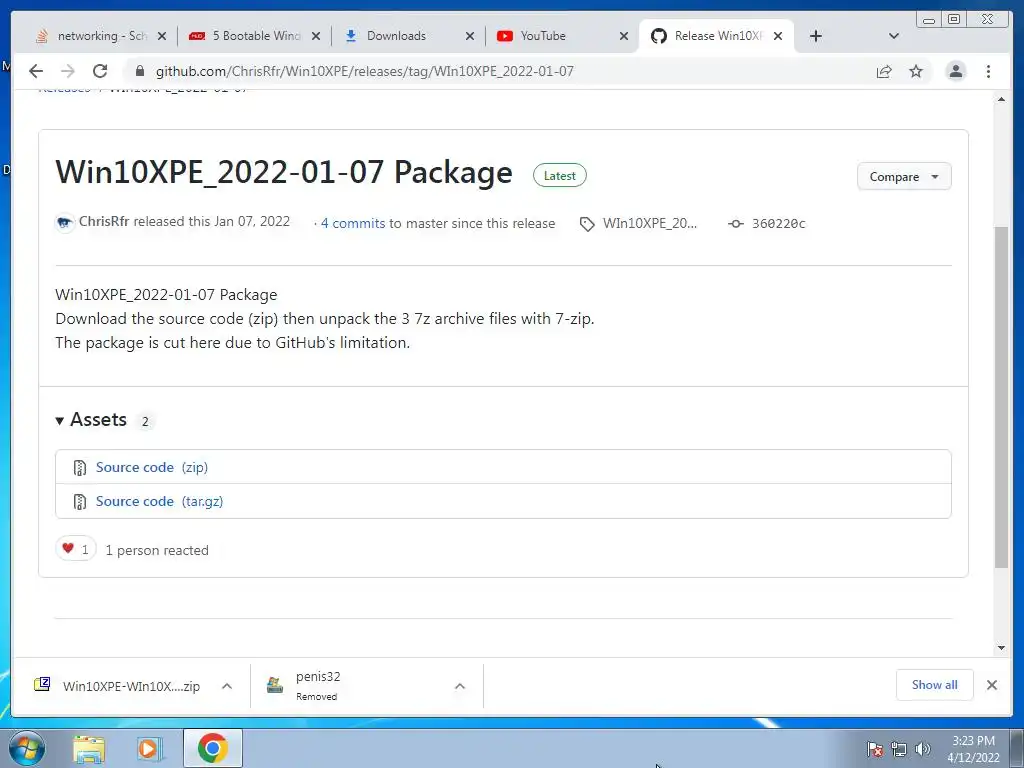Close the Downloads tab
The height and width of the screenshot is (768, 1024).
[x=470, y=36]
